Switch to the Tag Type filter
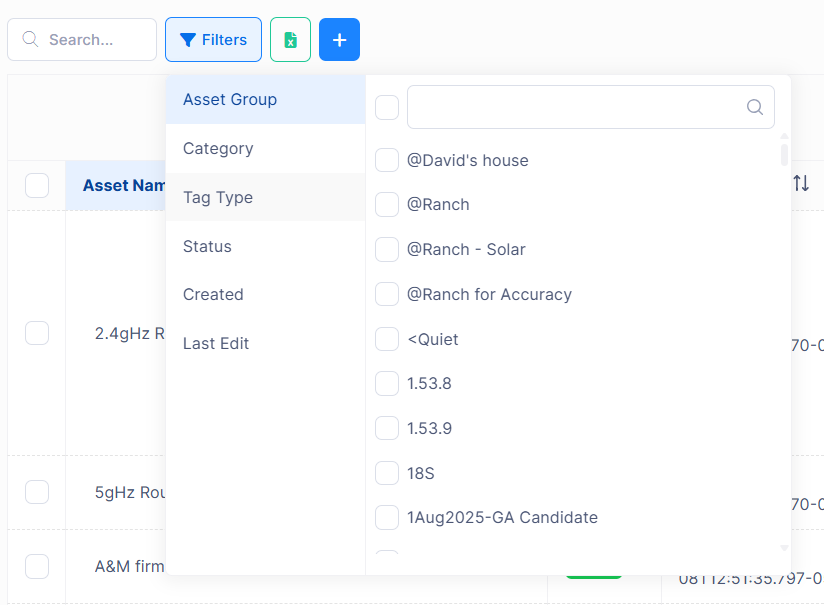Screen dimensions: 824x605 point(218,198)
